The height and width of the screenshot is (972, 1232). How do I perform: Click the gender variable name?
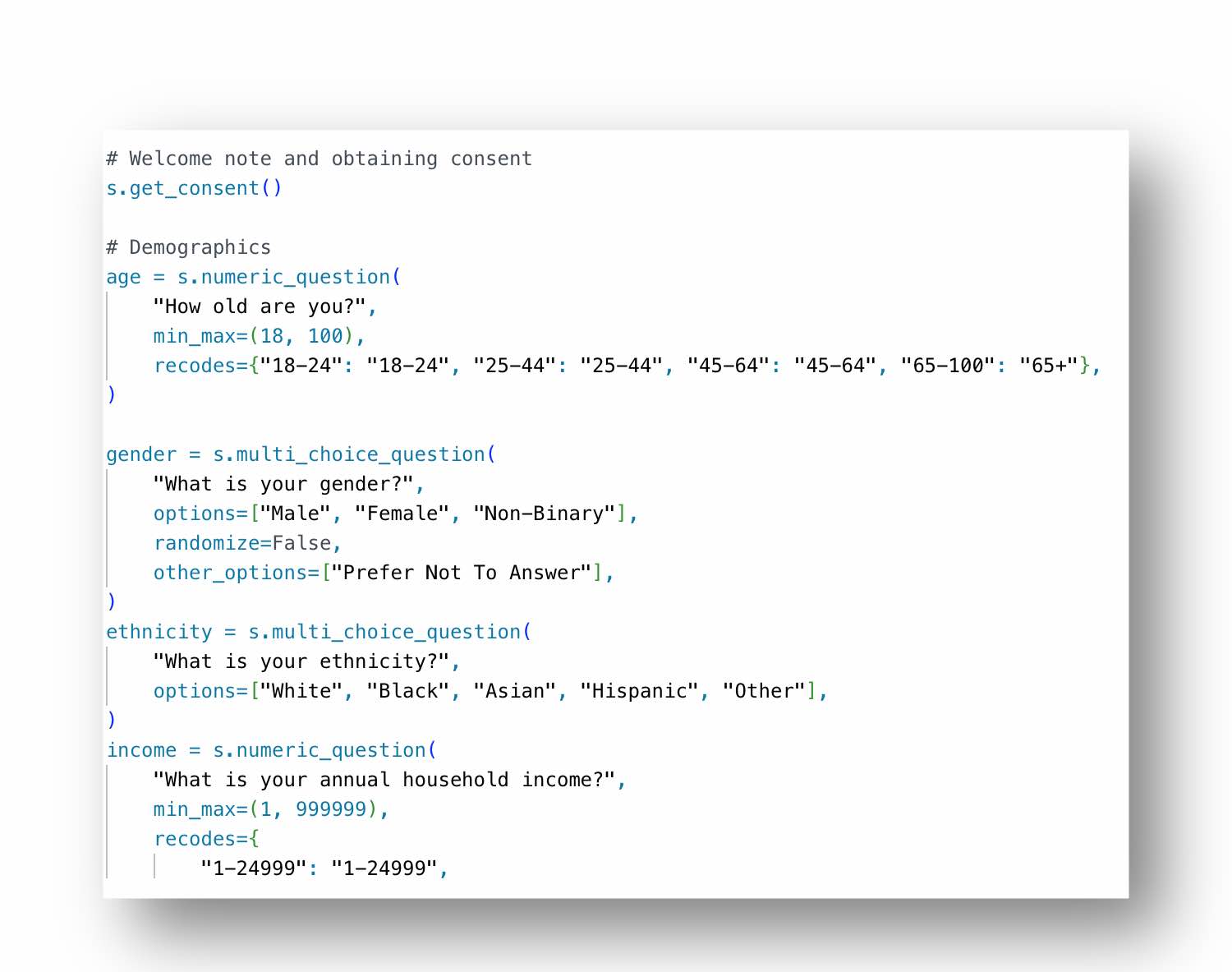[140, 455]
